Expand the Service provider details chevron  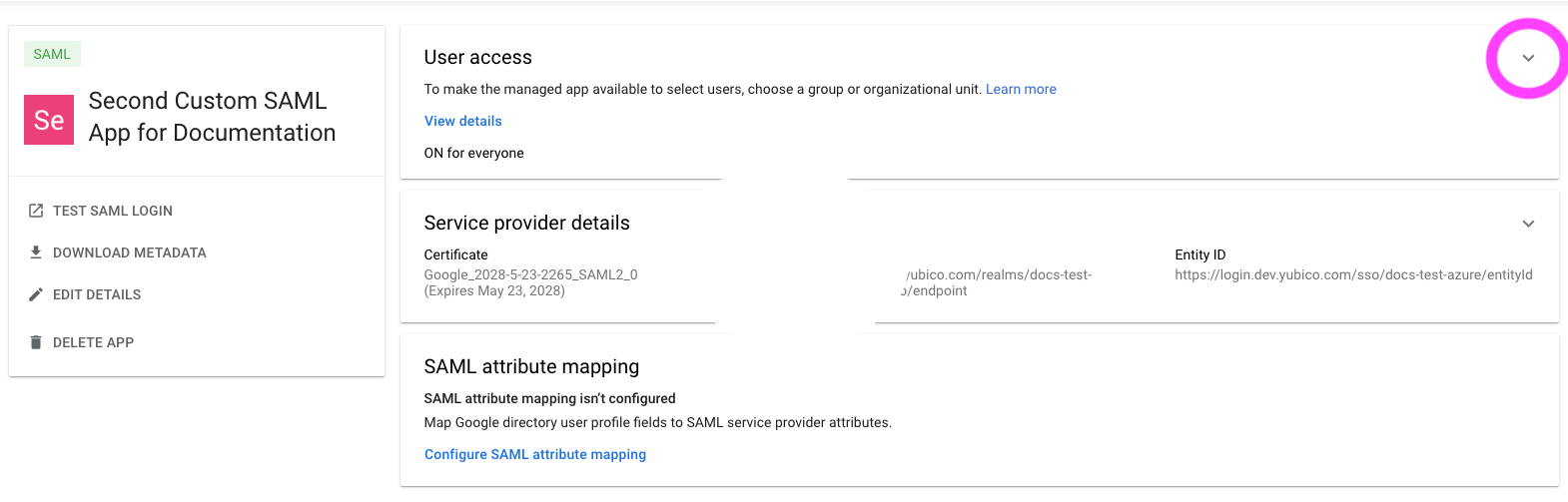coord(1527,224)
